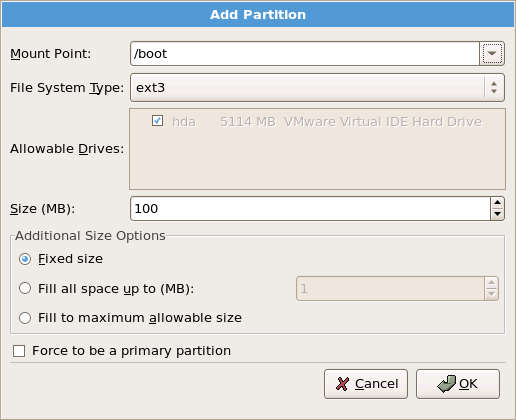This screenshot has width=516, height=420.
Task: Click the Size (MB) input field
Action: [310, 208]
